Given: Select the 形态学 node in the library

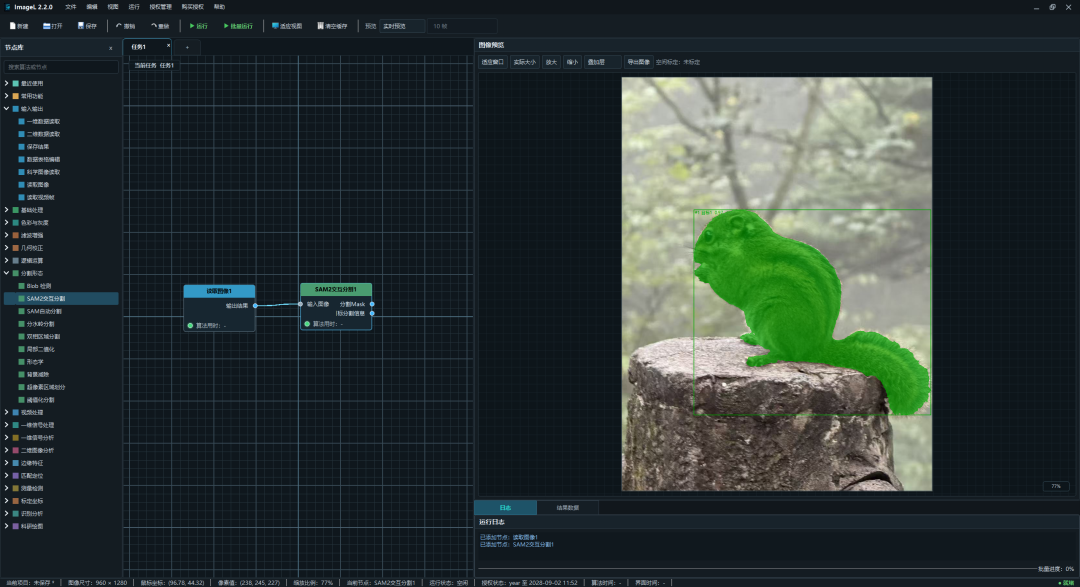Looking at the screenshot, I should (x=61, y=362).
